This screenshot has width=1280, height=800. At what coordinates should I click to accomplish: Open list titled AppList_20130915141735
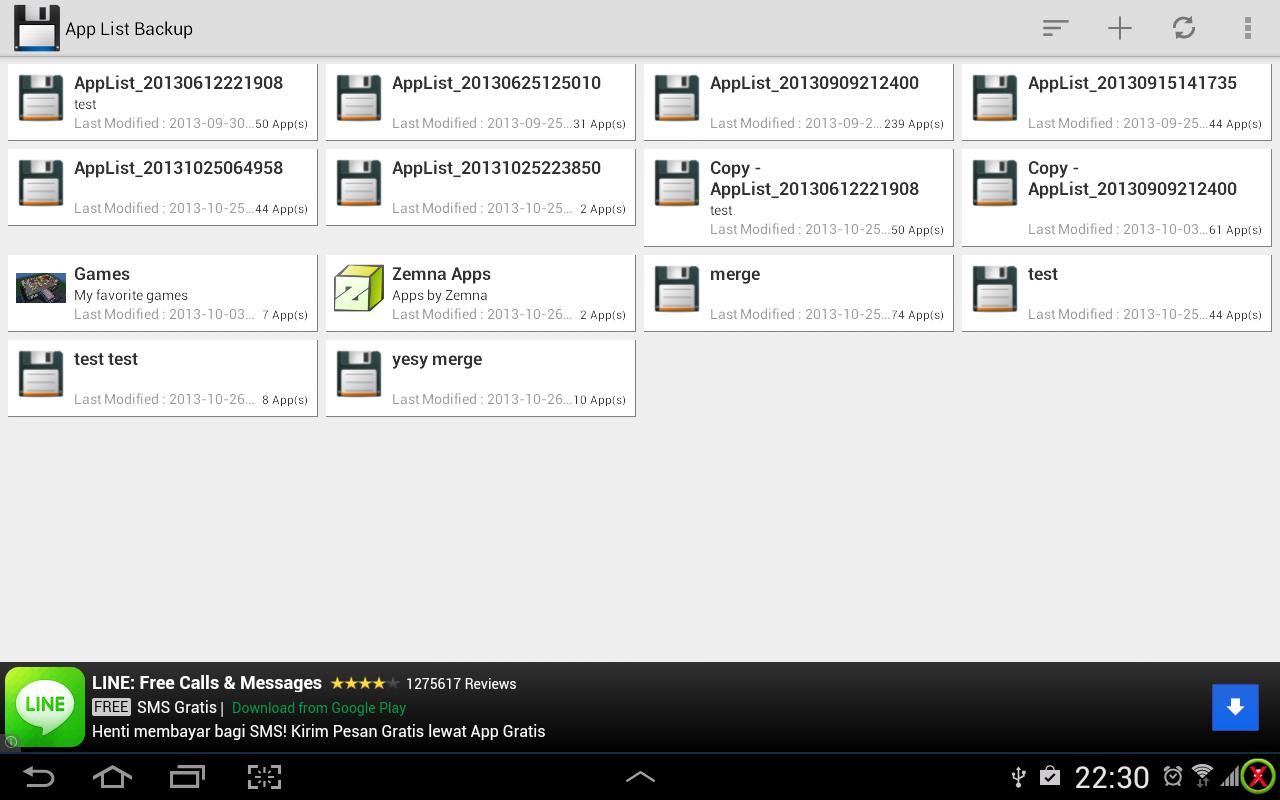click(1132, 83)
